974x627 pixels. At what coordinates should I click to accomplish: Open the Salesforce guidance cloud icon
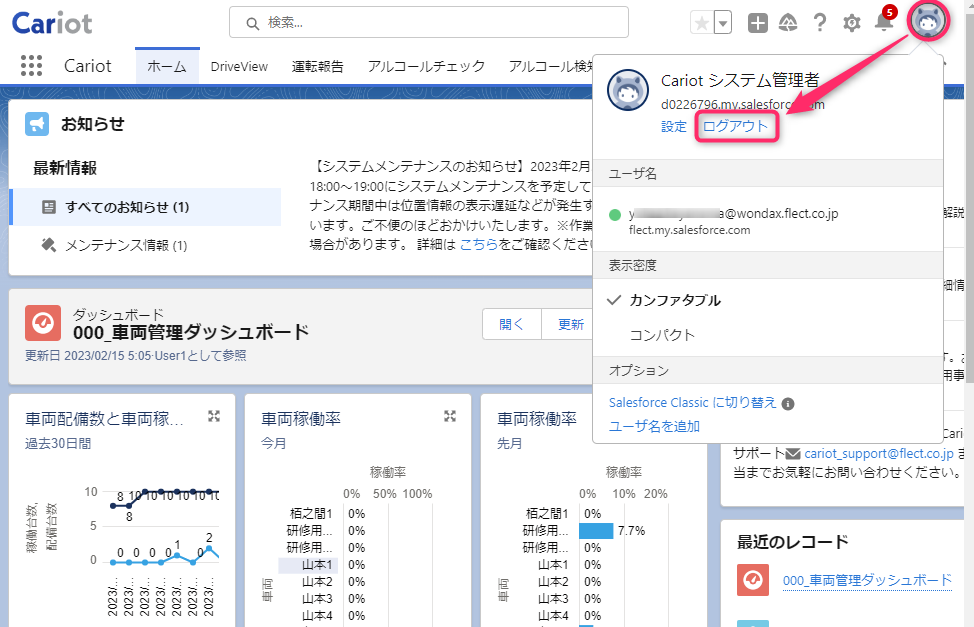(x=788, y=24)
